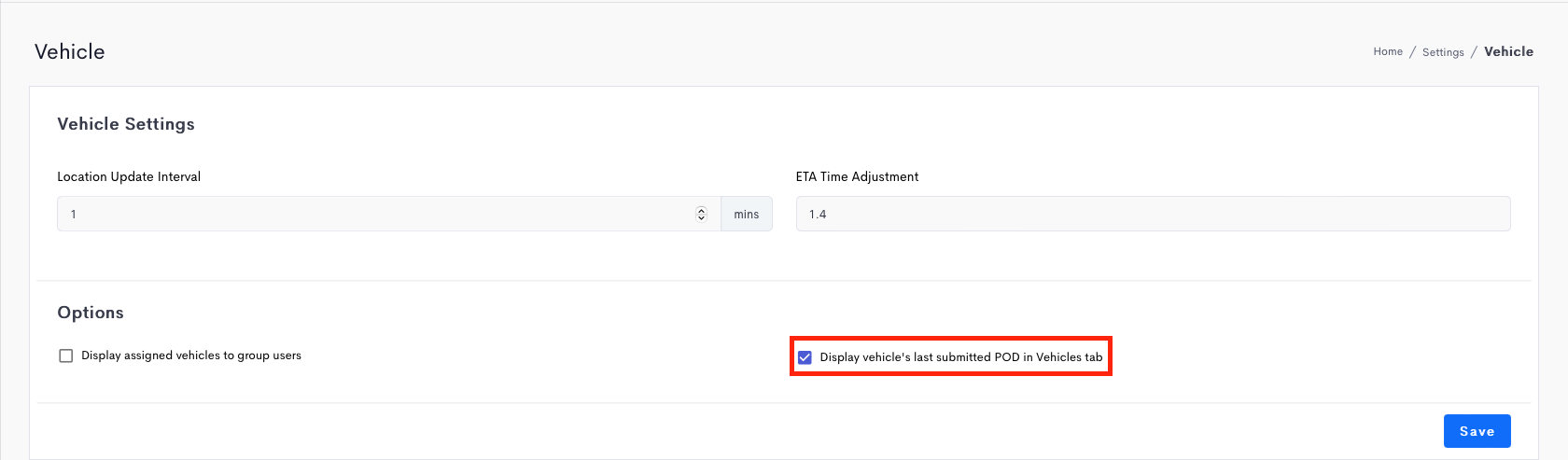Enable Display assigned vehicles to group users checkbox
The image size is (1568, 460).
[65, 355]
